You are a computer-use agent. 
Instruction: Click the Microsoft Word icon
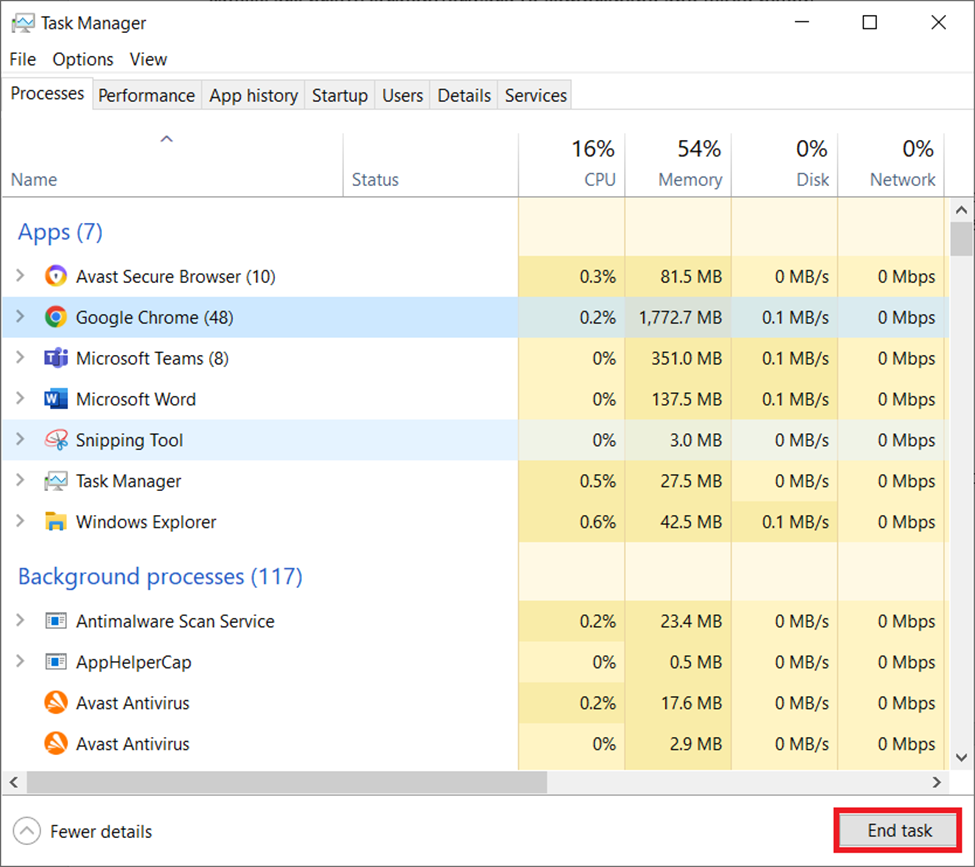click(x=56, y=400)
